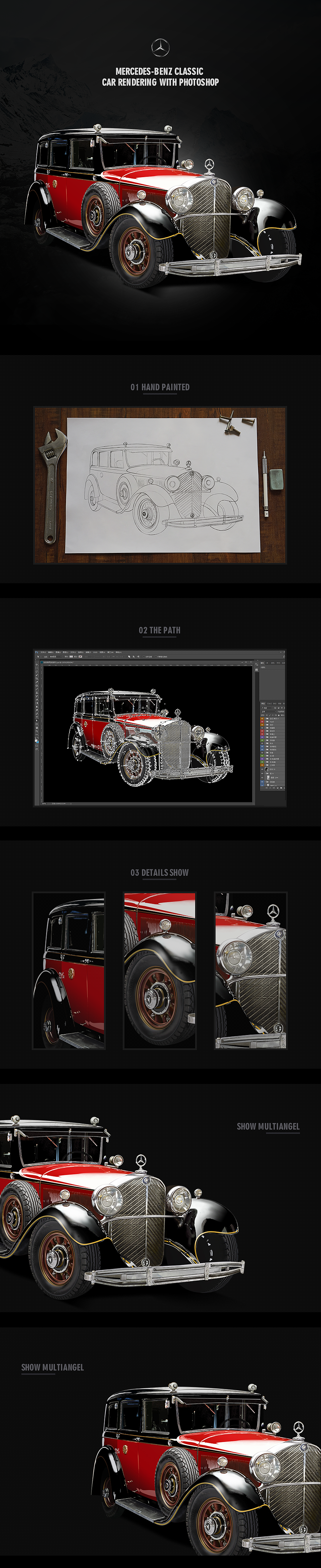Hide the logo2 layer group
This screenshot has height=1568, width=321.
pyautogui.click(x=263, y=722)
